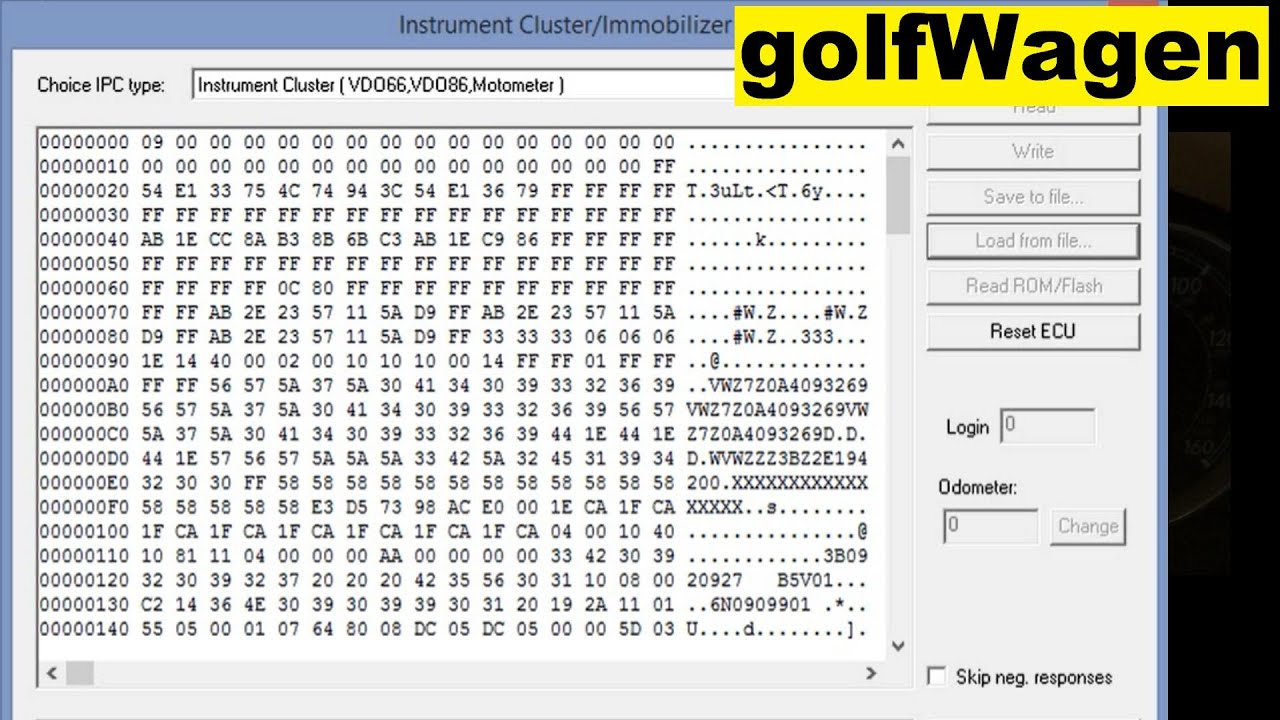Click the hex view scroll down arrow
Viewport: 1280px width, 720px height.
898,646
